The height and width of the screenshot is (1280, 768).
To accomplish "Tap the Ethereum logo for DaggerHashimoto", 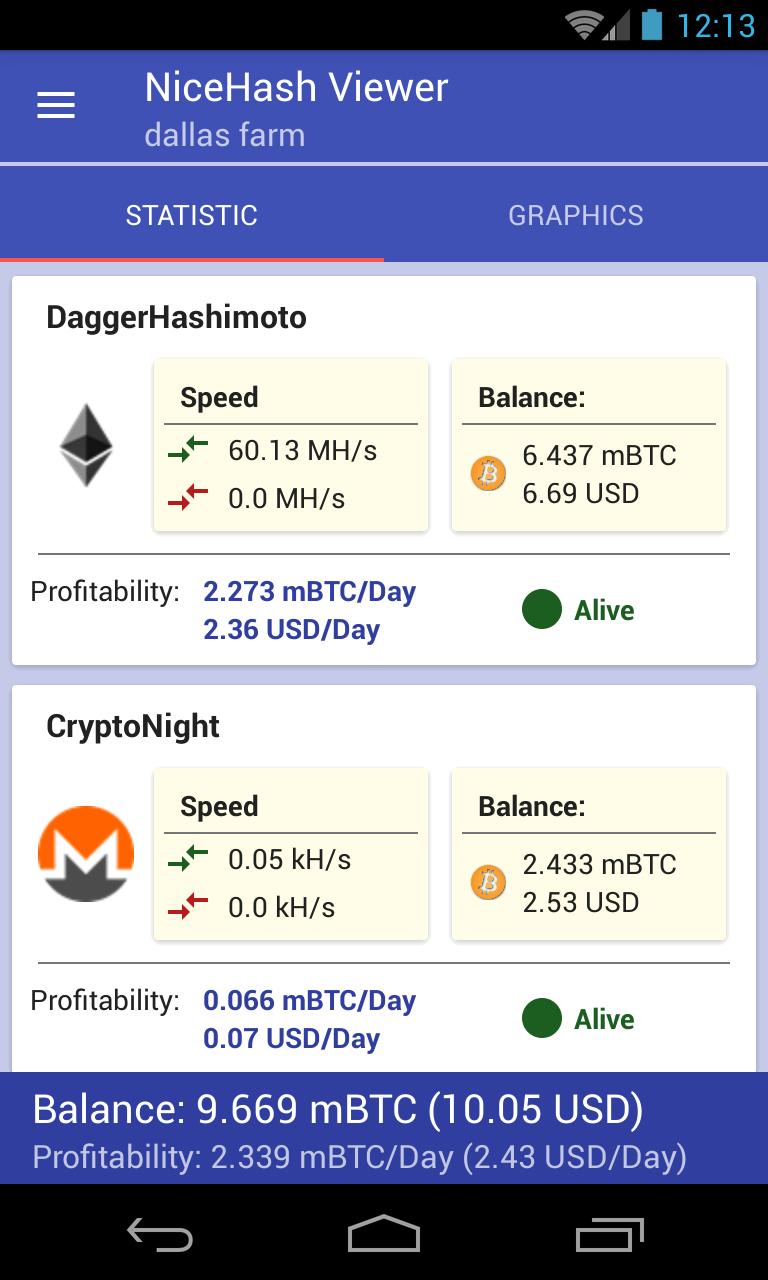I will [x=86, y=445].
